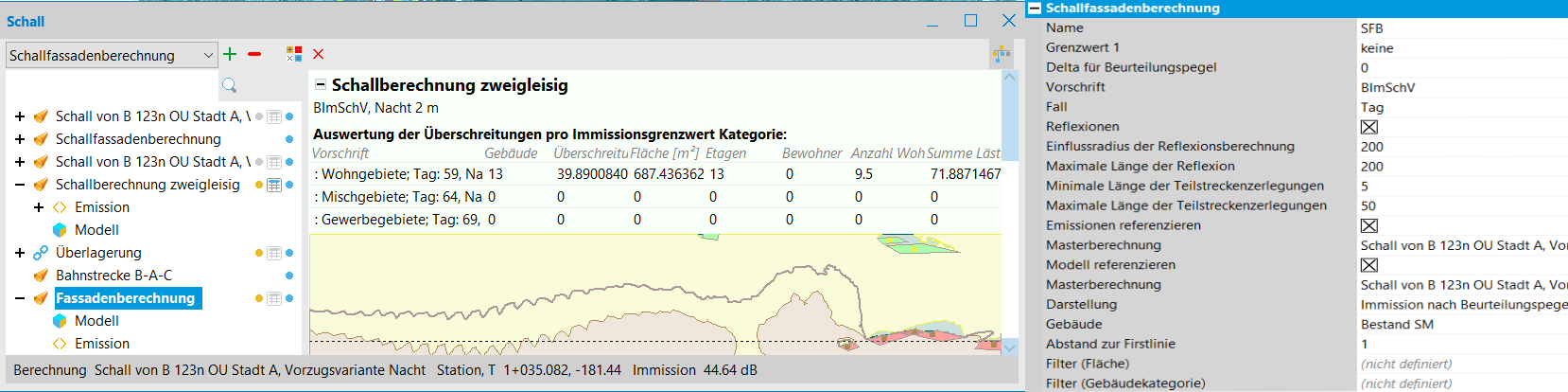Collapse the Schallberechnung zweigleisig results header
1568x392 pixels.
coord(321,85)
